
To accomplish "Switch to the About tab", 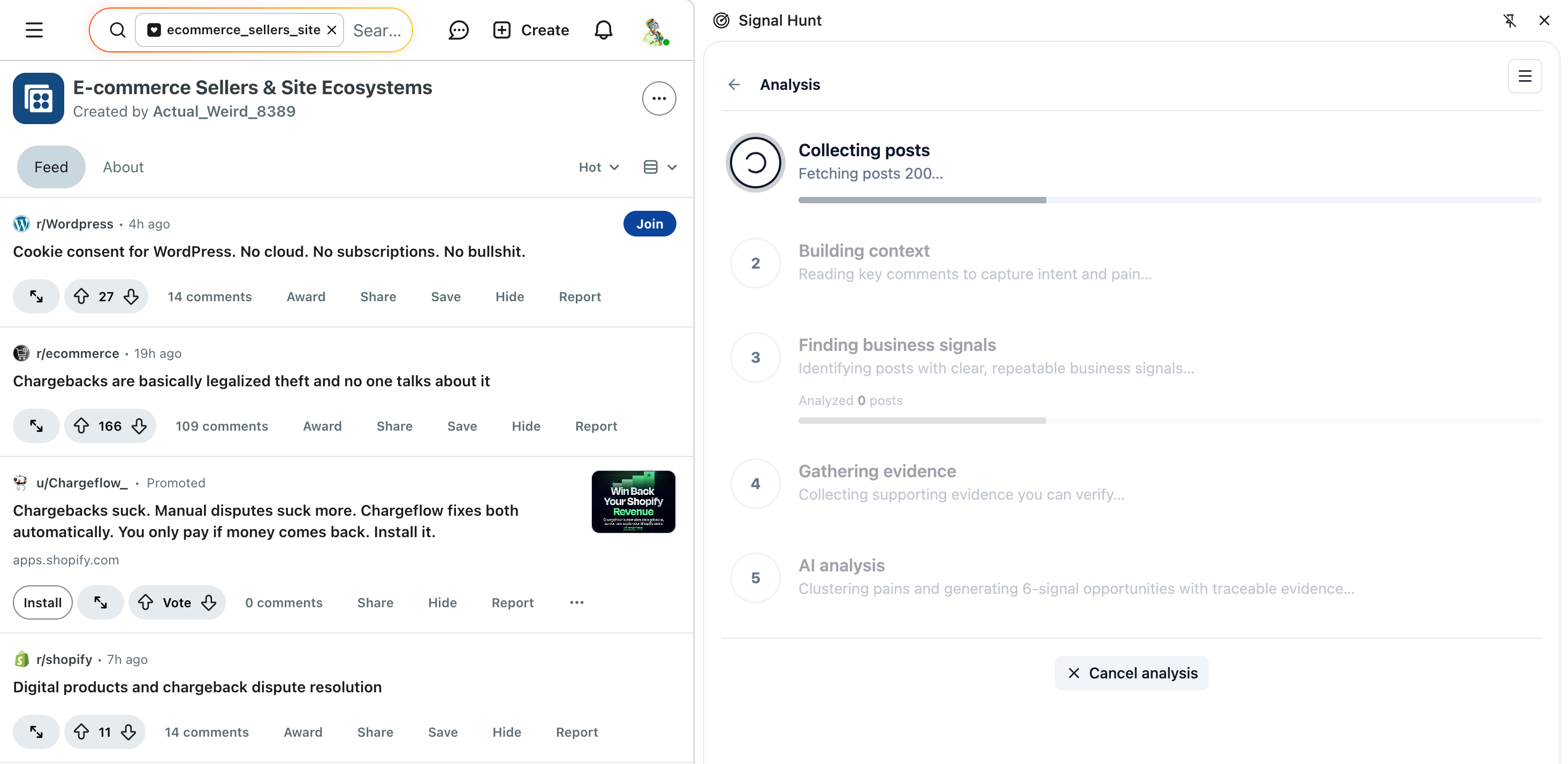I will [123, 167].
